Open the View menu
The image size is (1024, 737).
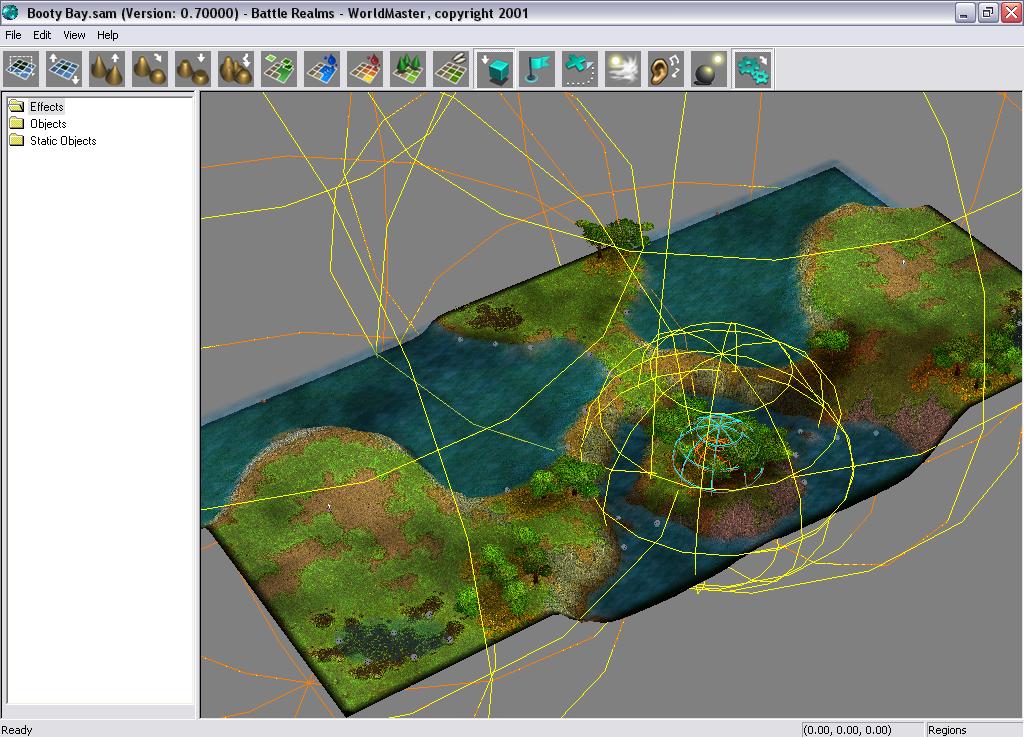pos(74,35)
